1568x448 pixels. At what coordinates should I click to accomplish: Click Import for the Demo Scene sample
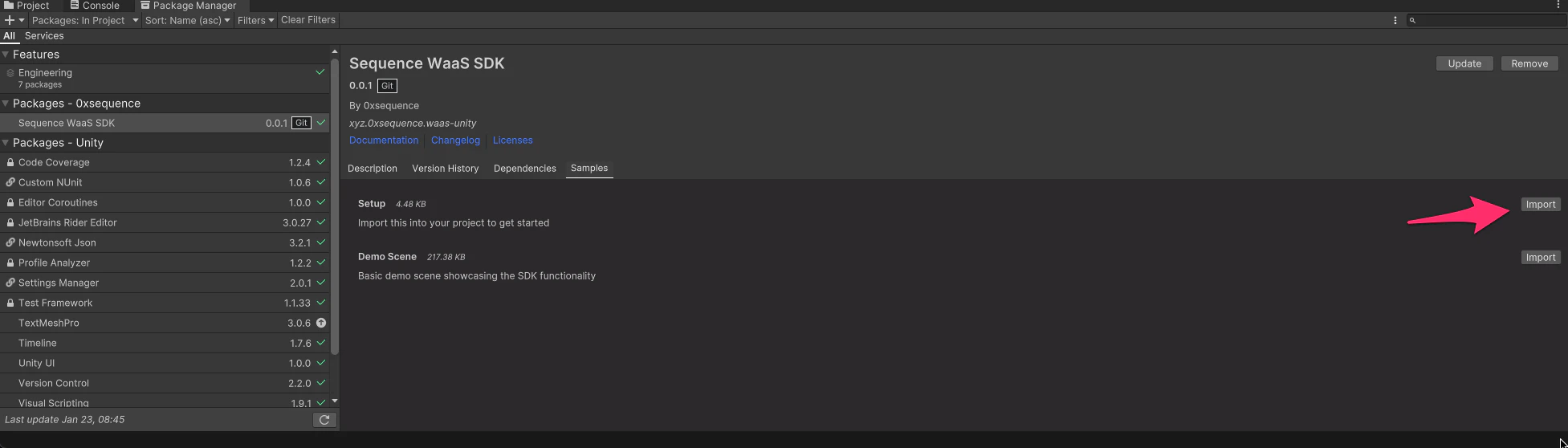point(1541,258)
